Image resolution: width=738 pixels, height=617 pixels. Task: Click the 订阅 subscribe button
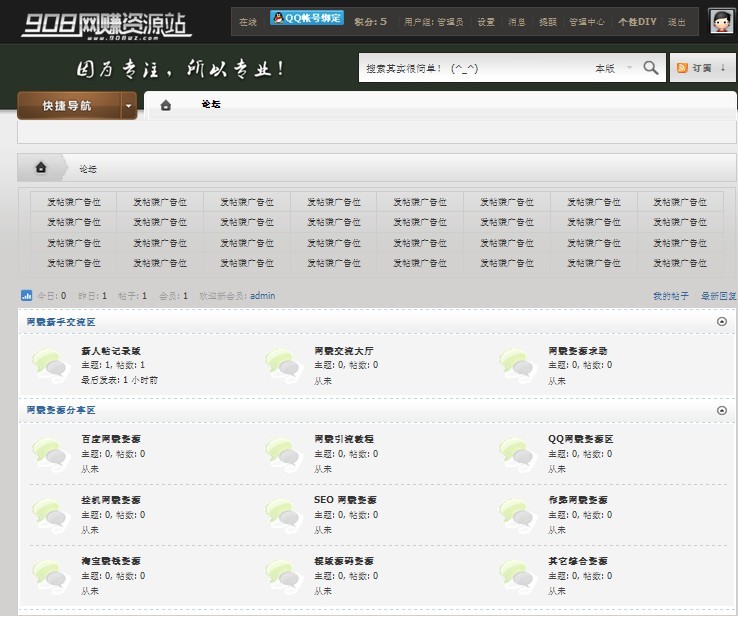[703, 68]
